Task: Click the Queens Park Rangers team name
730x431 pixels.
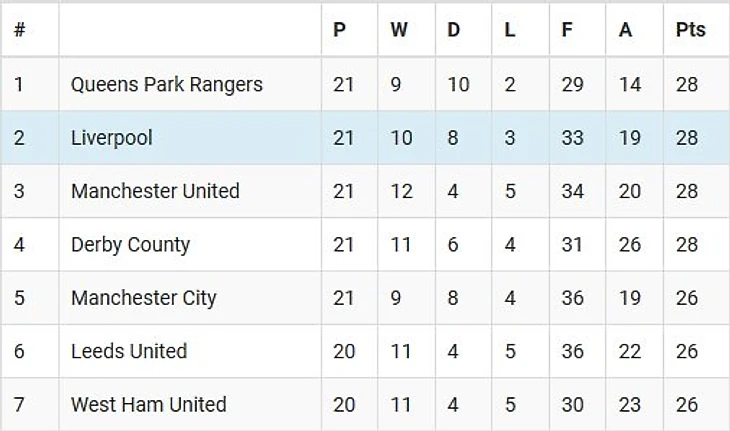Action: pyautogui.click(x=166, y=84)
